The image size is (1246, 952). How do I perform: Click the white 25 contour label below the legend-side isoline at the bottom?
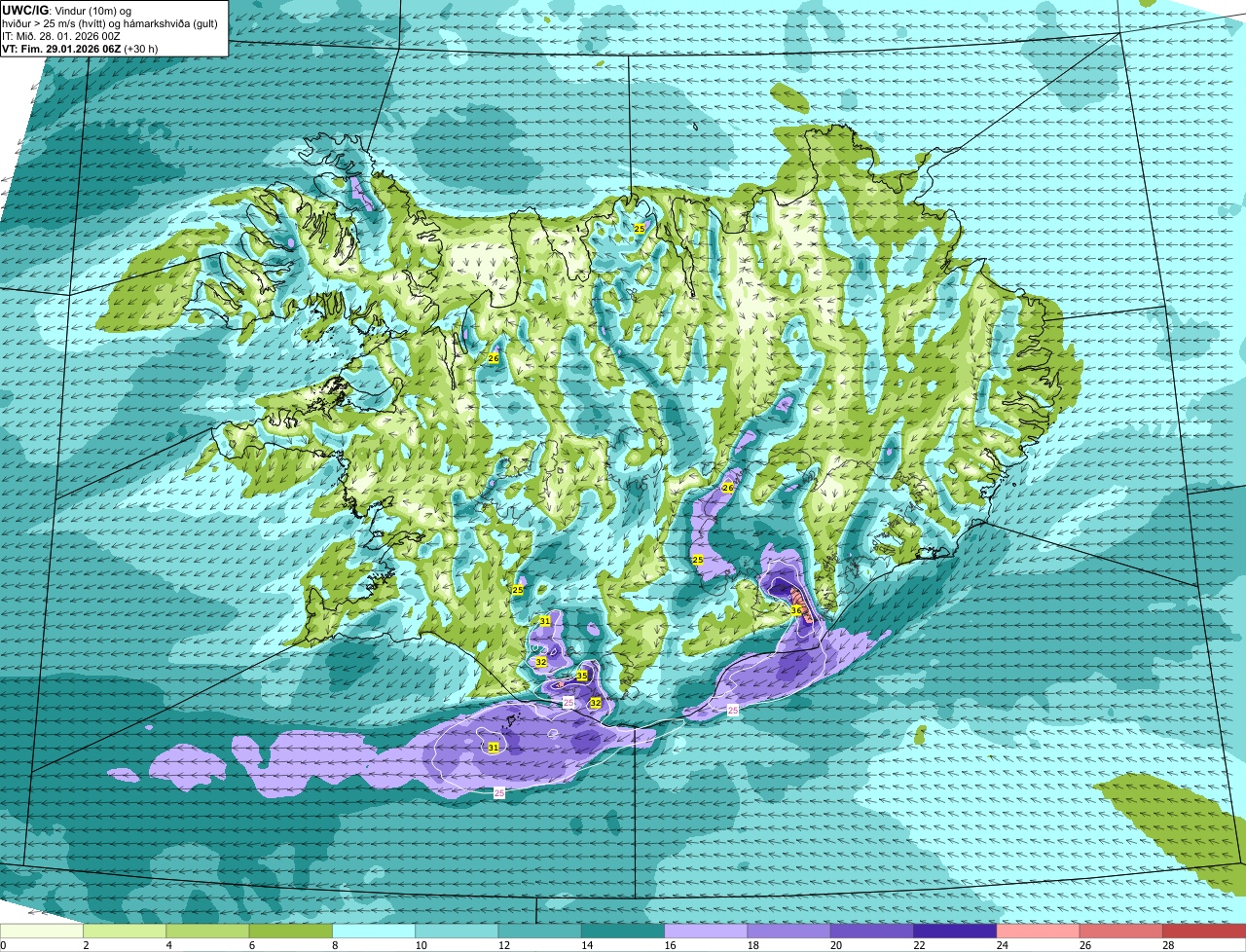[x=499, y=793]
